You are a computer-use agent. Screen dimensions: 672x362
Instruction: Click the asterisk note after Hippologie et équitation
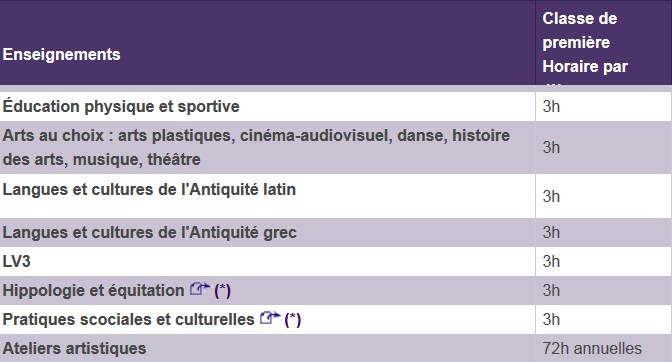[x=222, y=291]
